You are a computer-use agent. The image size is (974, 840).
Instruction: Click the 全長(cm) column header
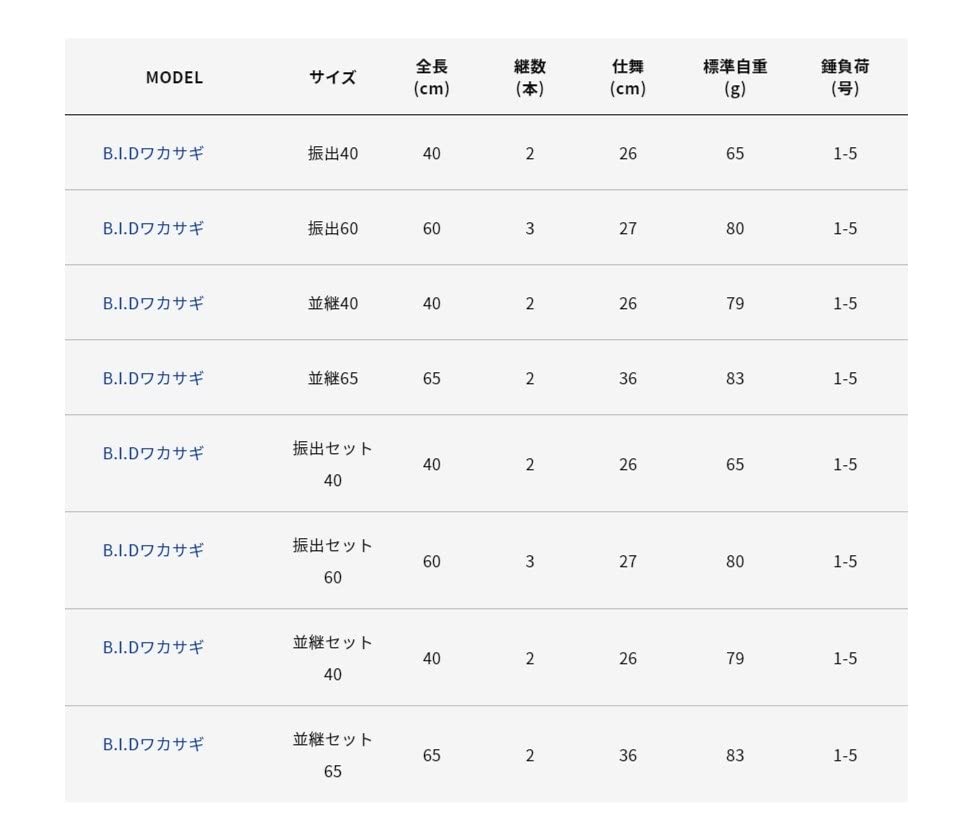(x=431, y=77)
